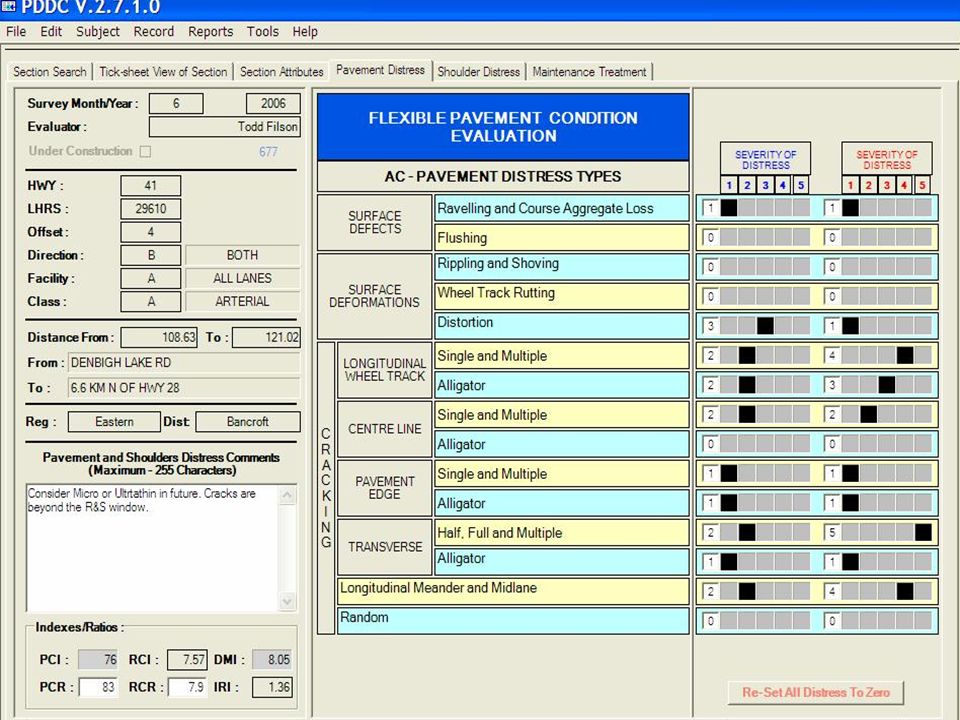Click the PCR field showing 83
The image size is (960, 720).
[x=97, y=687]
